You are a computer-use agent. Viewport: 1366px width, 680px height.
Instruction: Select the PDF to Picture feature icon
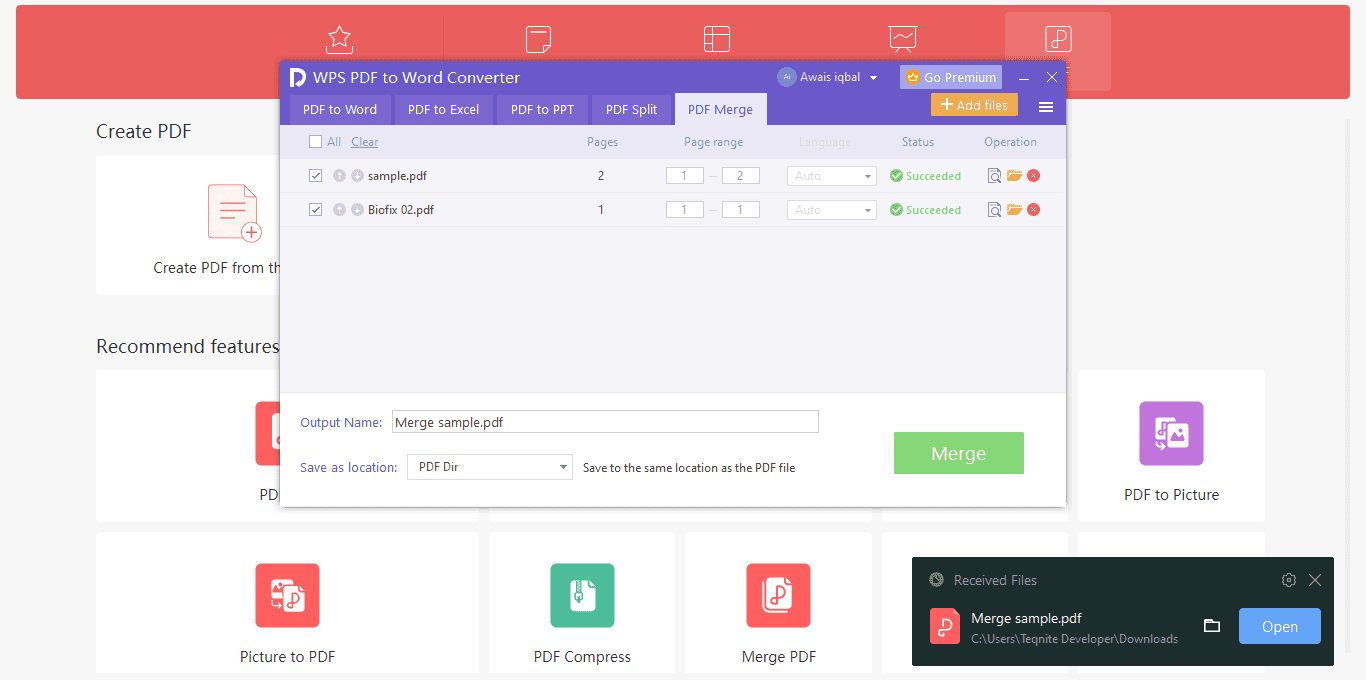coord(1170,434)
